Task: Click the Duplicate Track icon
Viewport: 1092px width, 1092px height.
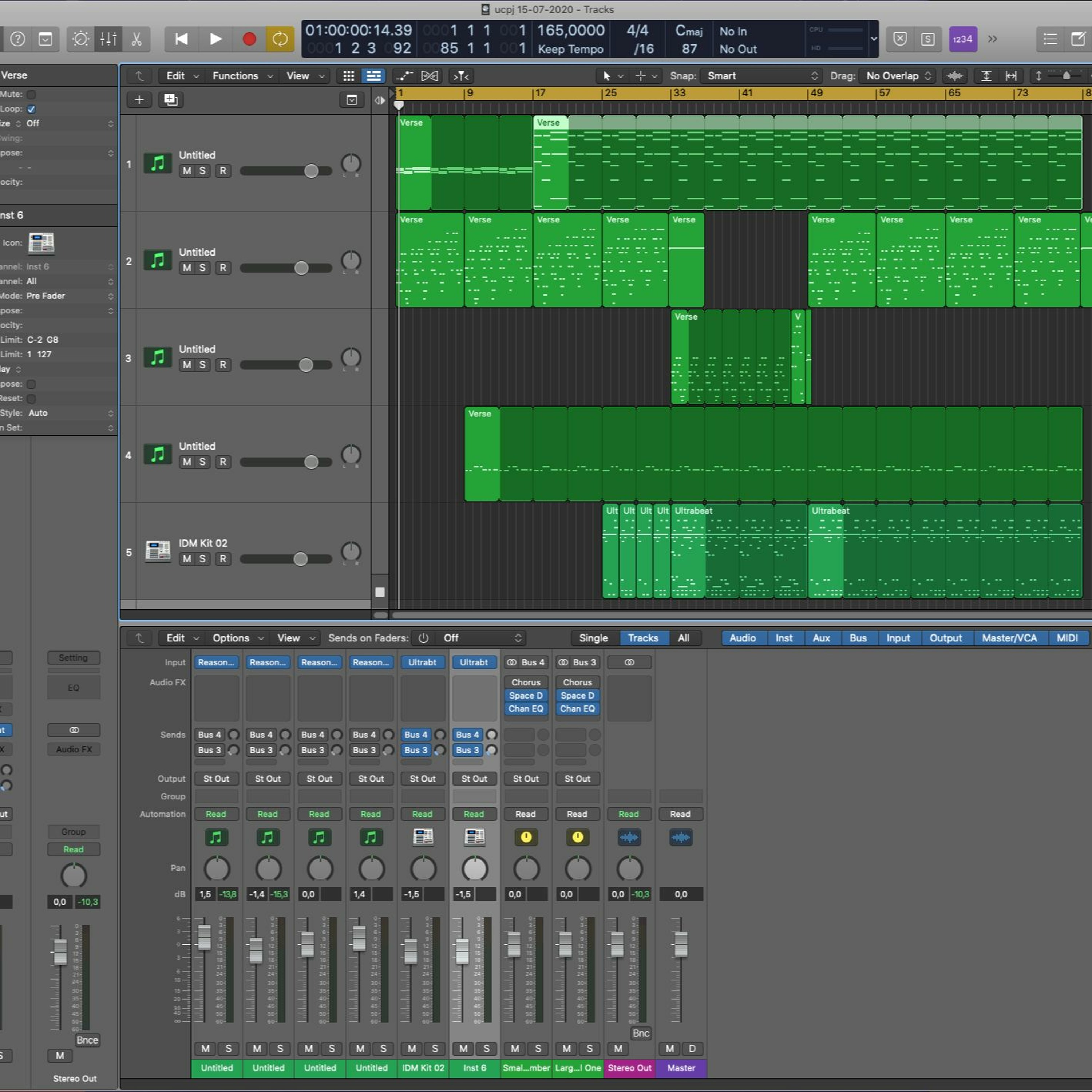Action: [x=170, y=100]
